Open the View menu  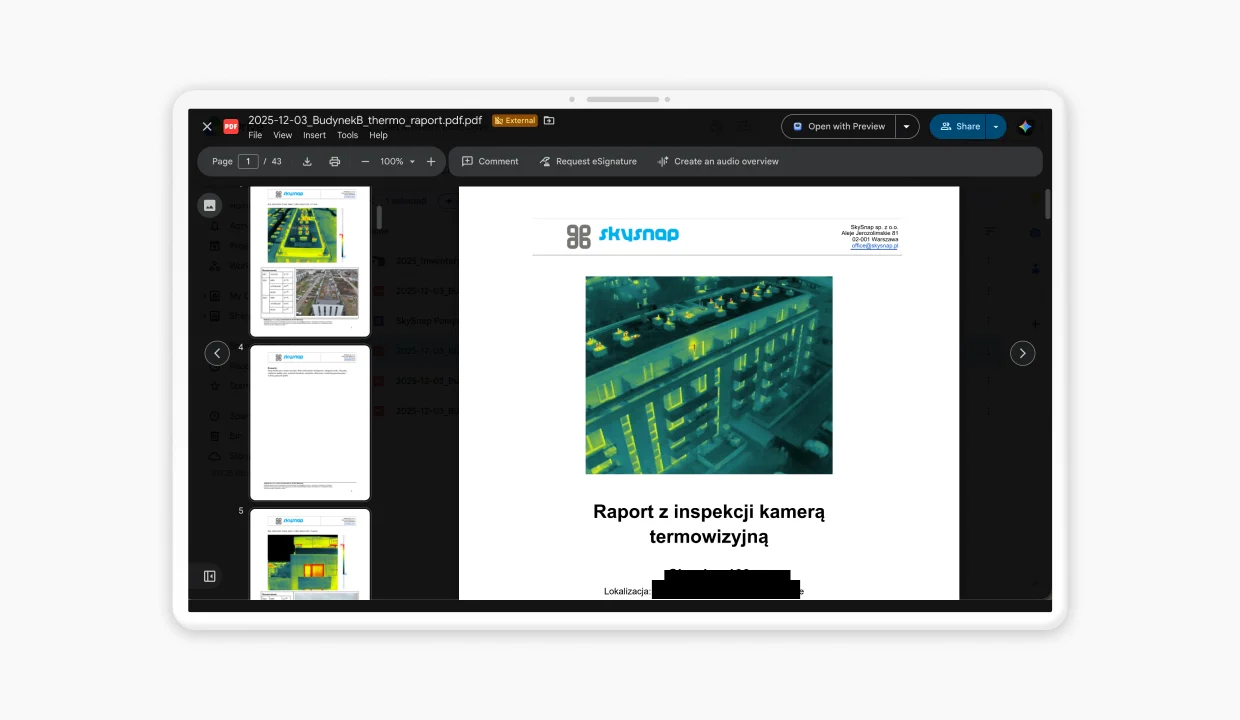point(283,135)
